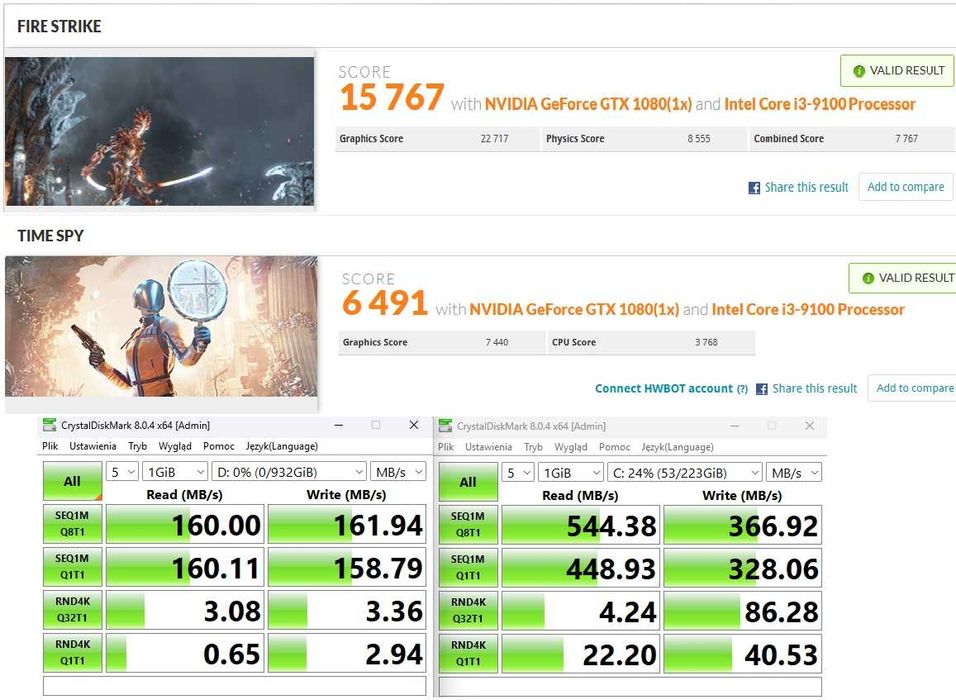This screenshot has width=956, height=700.
Task: Click the Time Spy CPU Score 3 768 cell
Action: pos(651,343)
